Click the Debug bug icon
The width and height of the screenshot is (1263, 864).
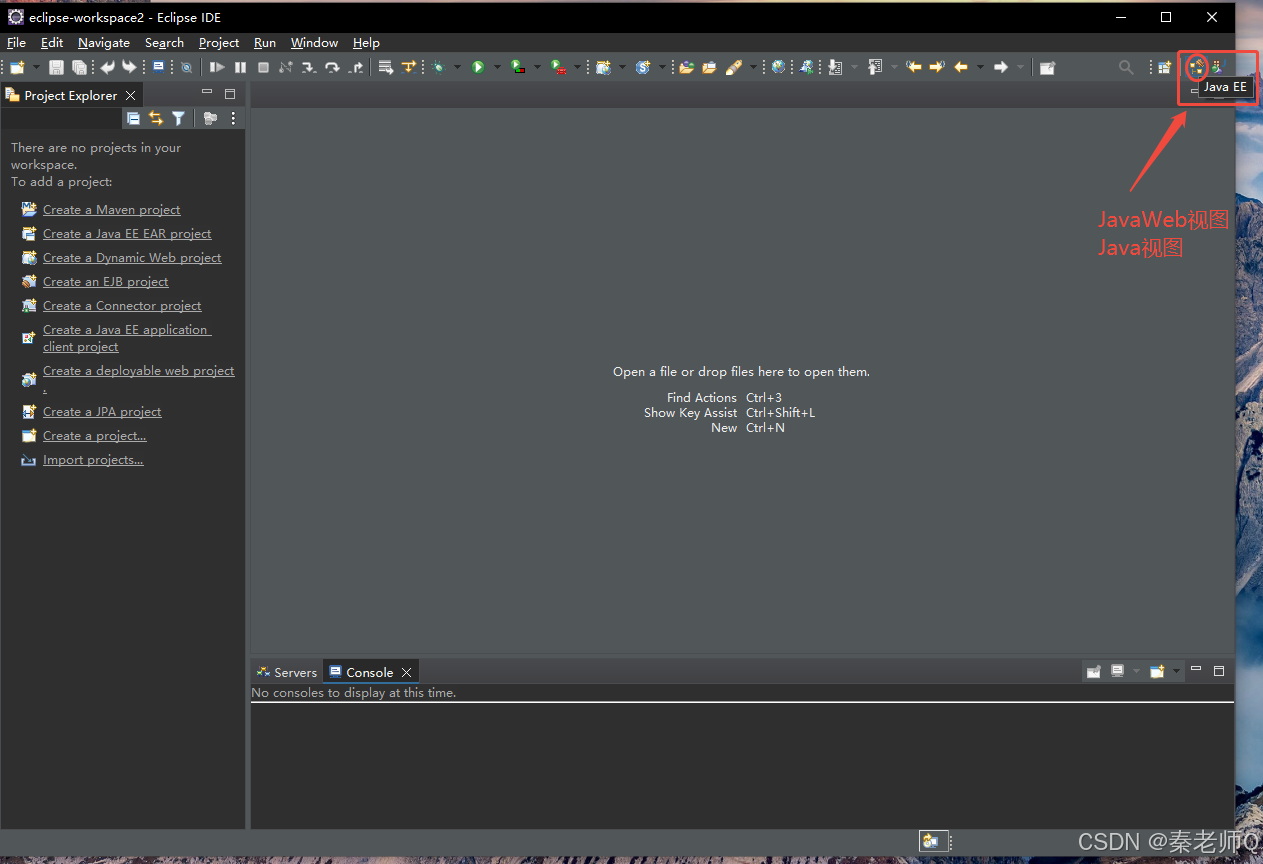(438, 67)
